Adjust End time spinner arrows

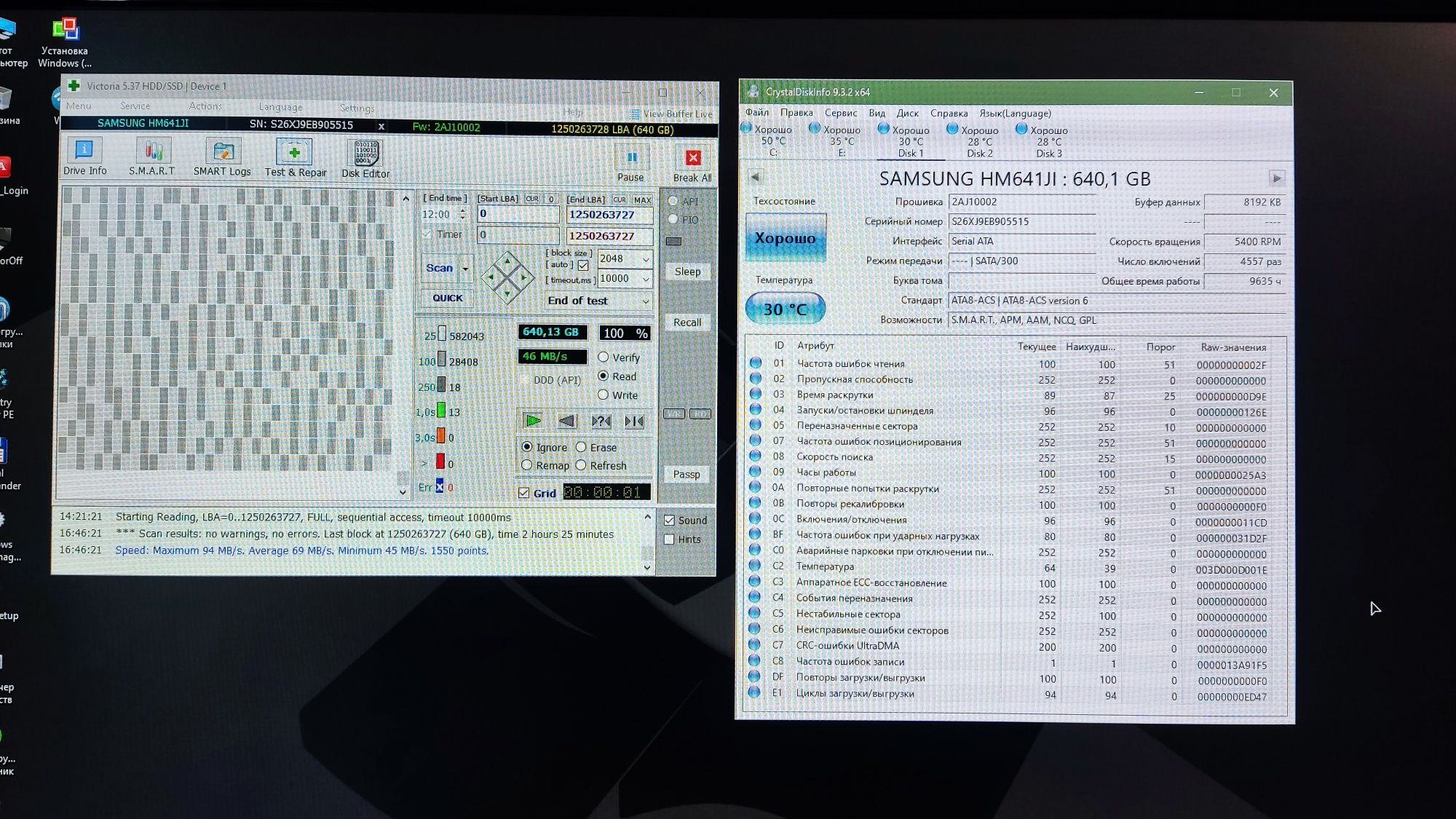[462, 214]
